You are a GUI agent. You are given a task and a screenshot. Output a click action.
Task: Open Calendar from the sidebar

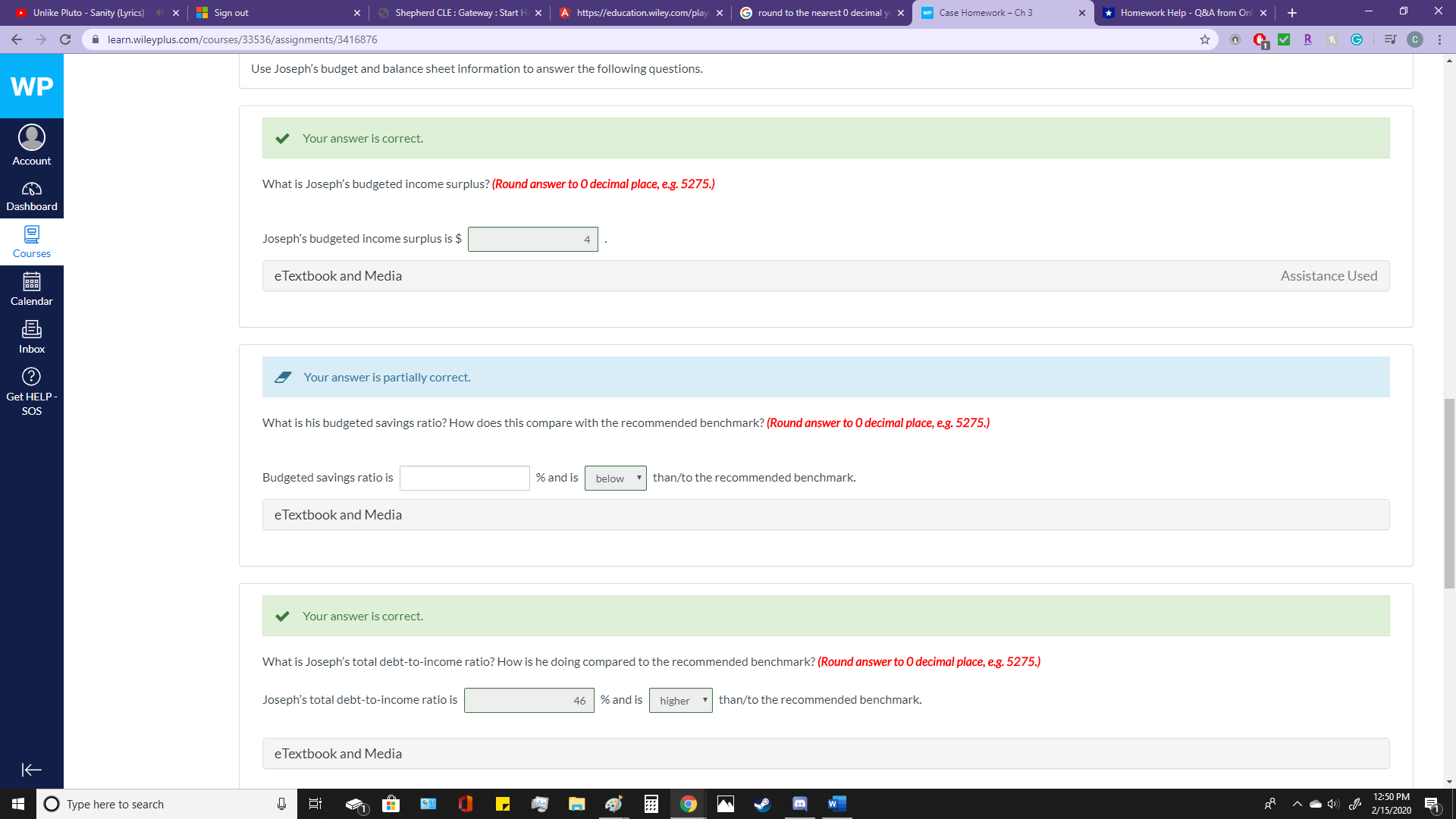[x=31, y=289]
